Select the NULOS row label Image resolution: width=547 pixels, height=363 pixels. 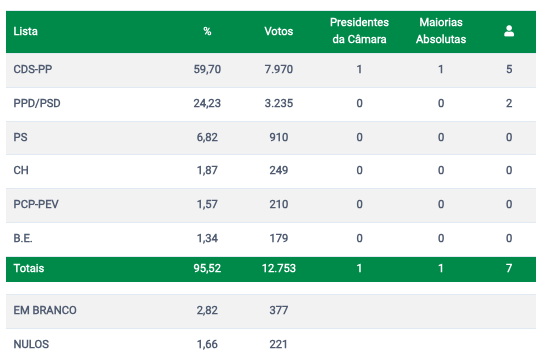tap(31, 345)
